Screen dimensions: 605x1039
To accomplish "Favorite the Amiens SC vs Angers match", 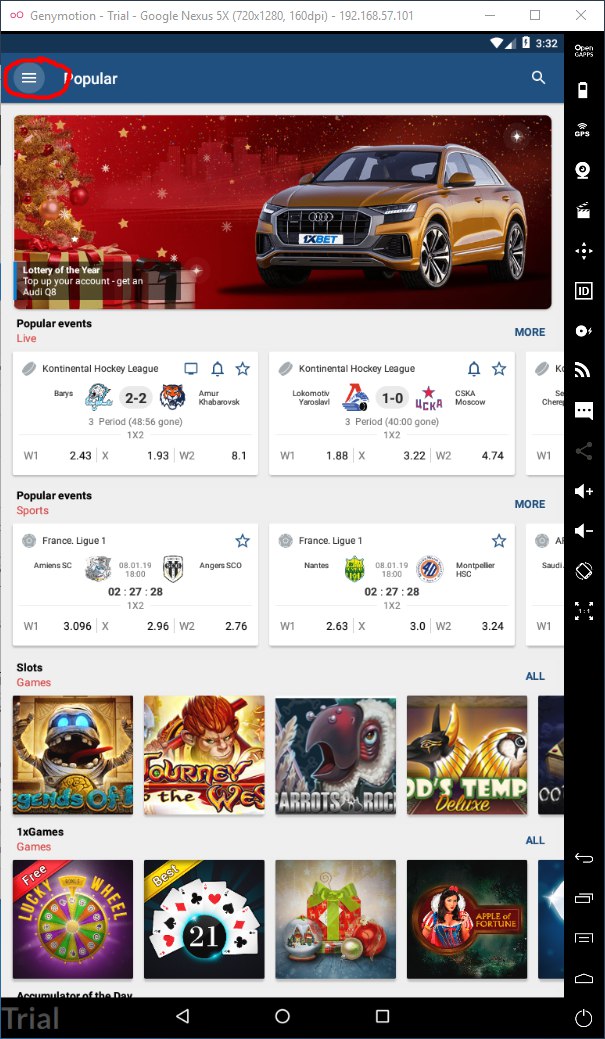I will 243,541.
